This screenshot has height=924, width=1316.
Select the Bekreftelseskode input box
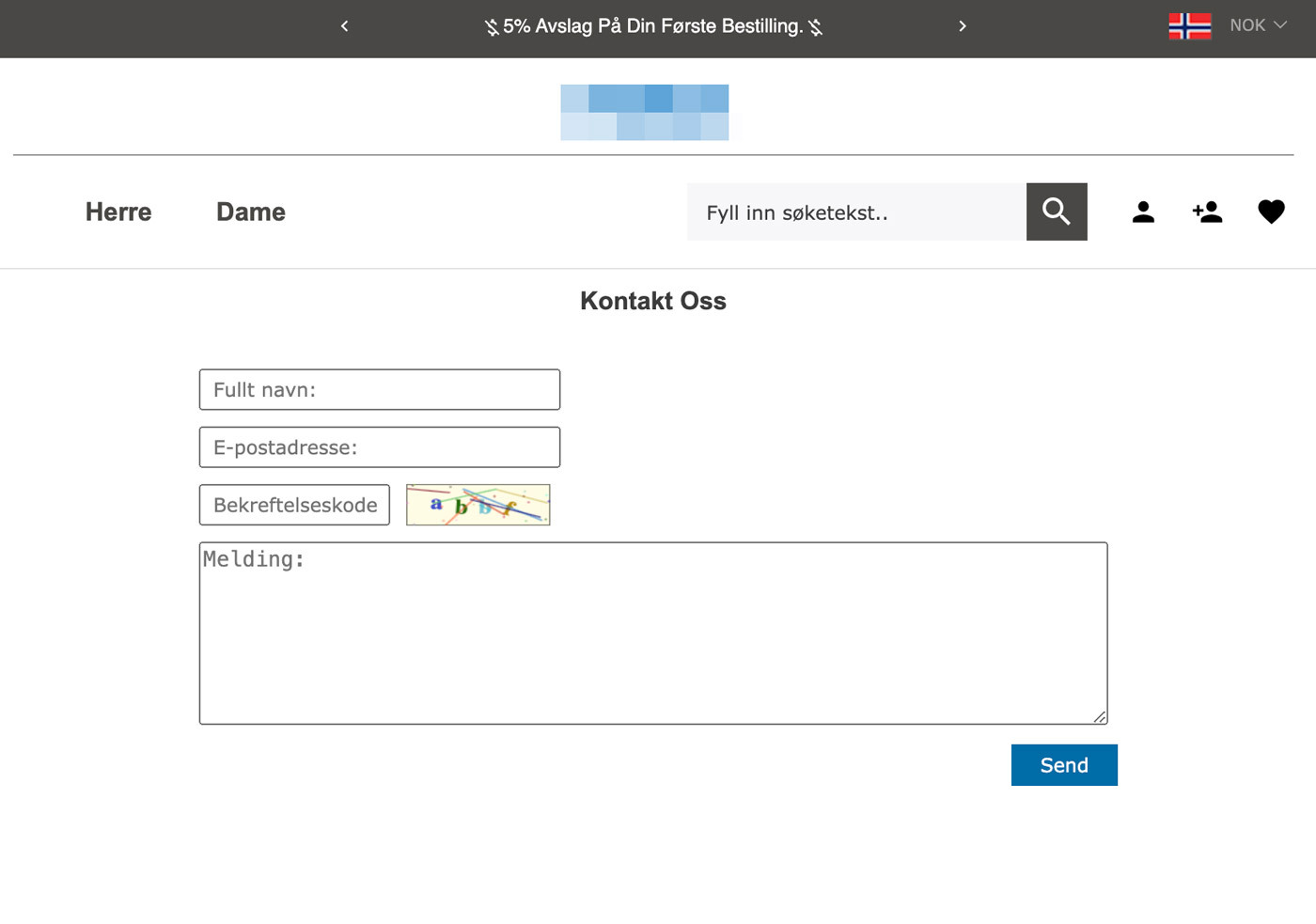tap(294, 505)
